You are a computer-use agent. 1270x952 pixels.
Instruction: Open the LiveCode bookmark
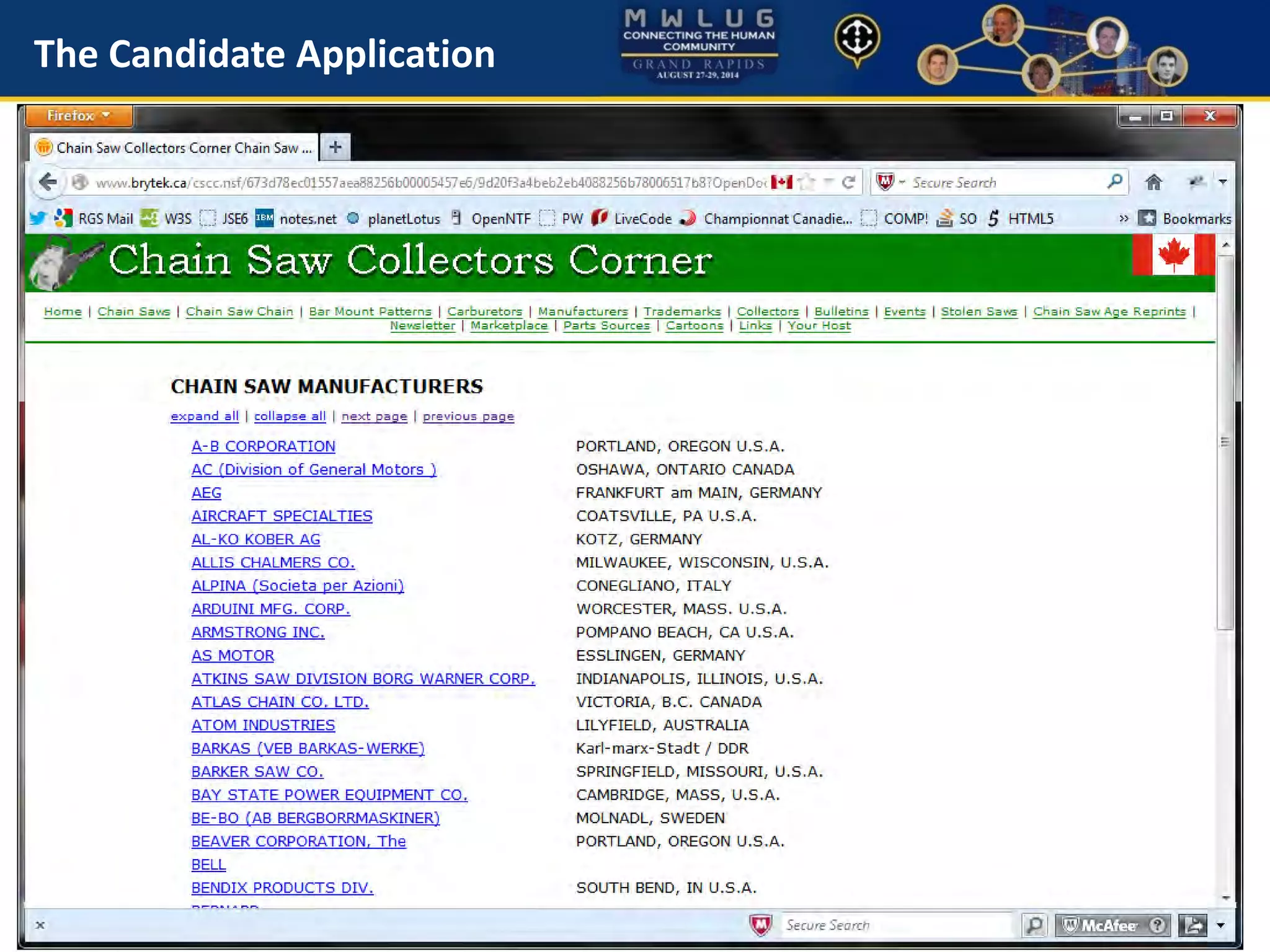631,218
